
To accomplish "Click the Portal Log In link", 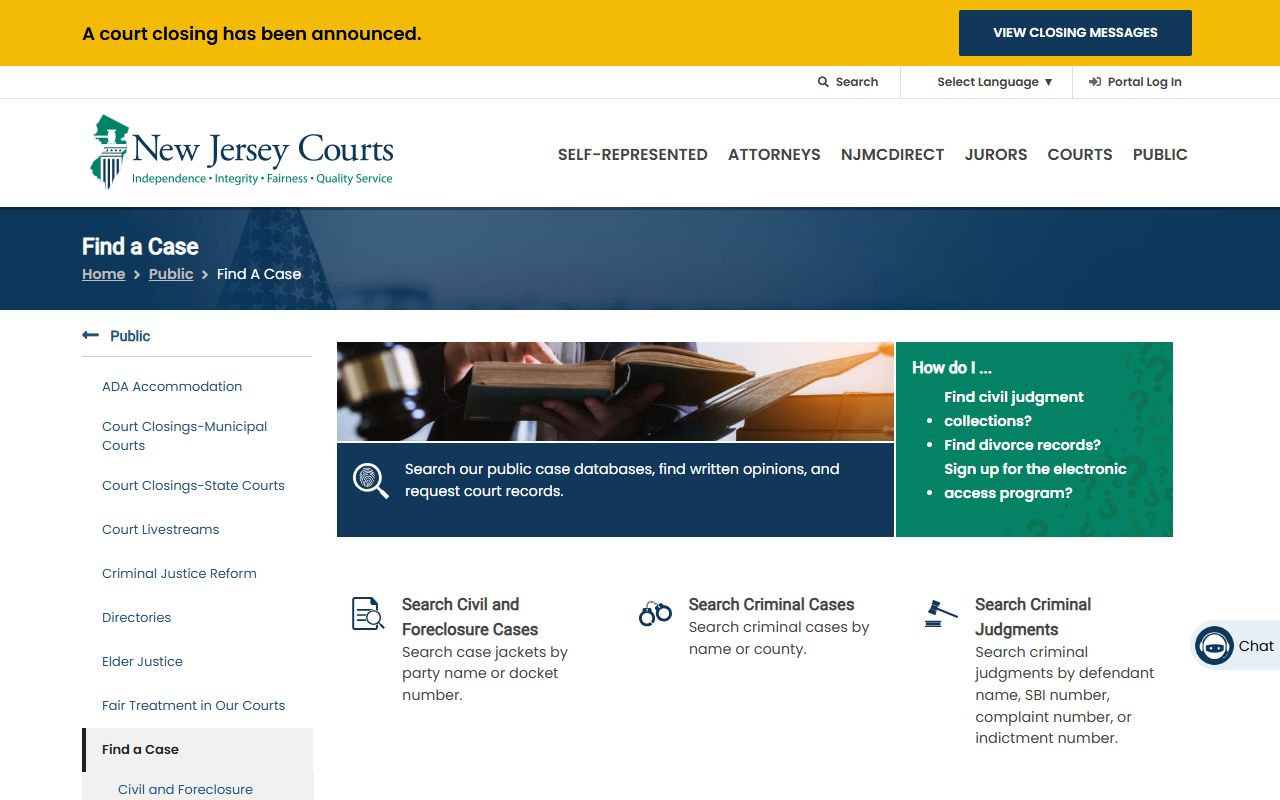I will (x=1135, y=82).
